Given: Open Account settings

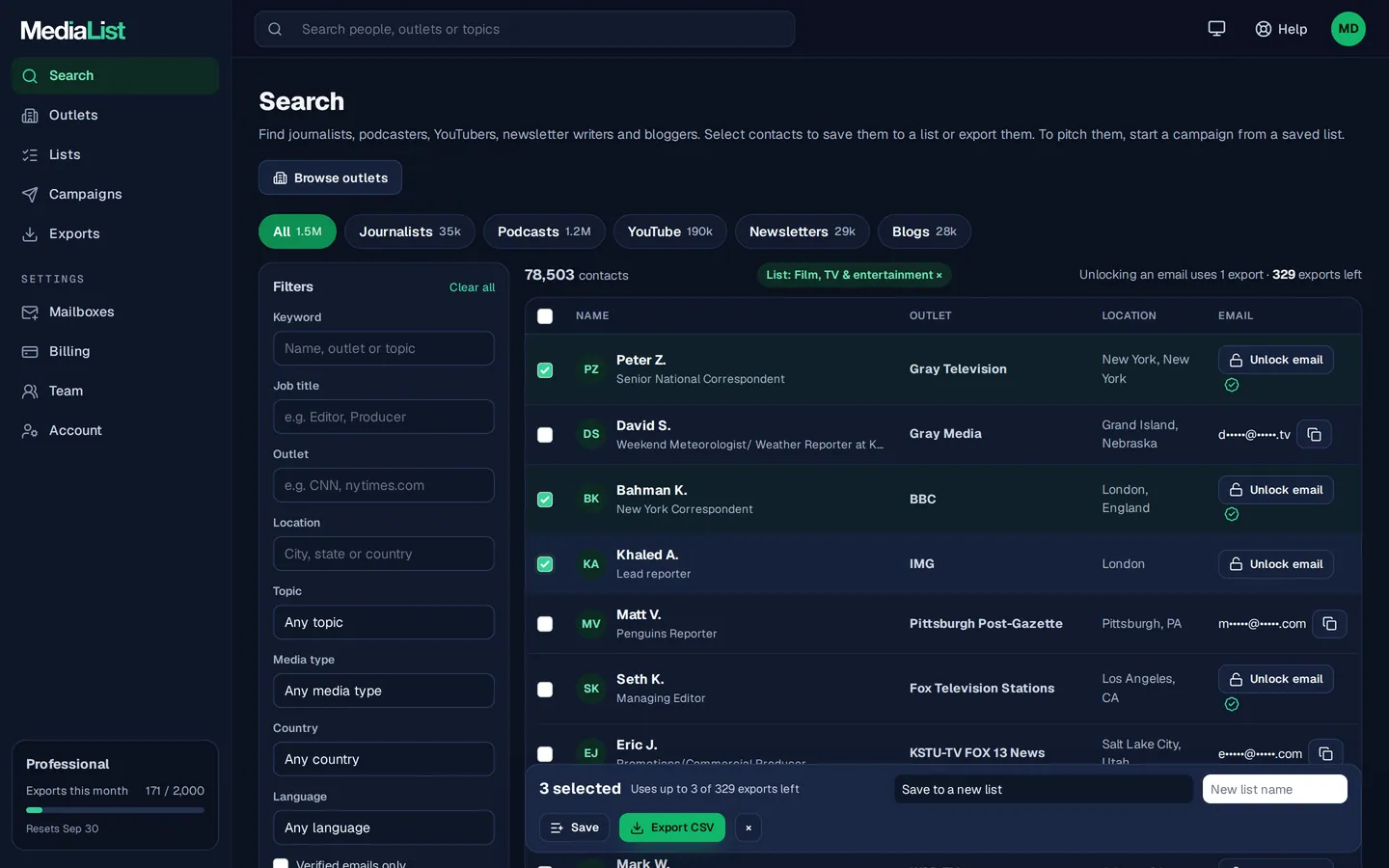Looking at the screenshot, I should (x=115, y=430).
